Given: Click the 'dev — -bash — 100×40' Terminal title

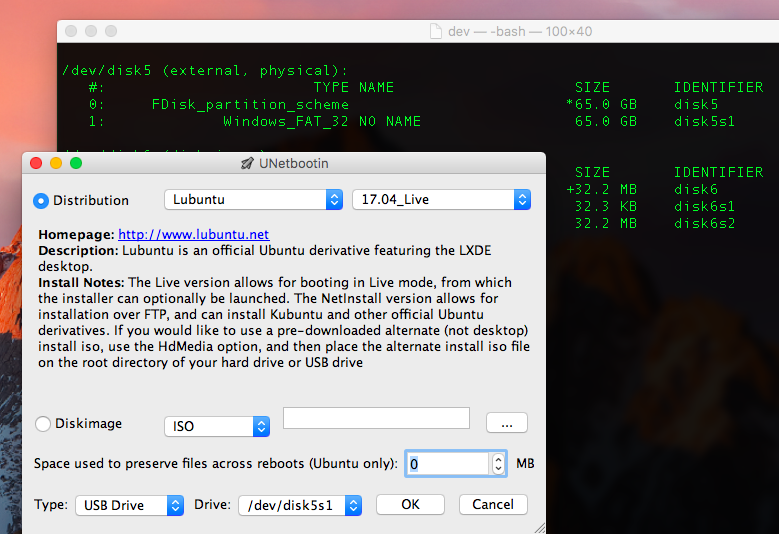Looking at the screenshot, I should point(520,32).
